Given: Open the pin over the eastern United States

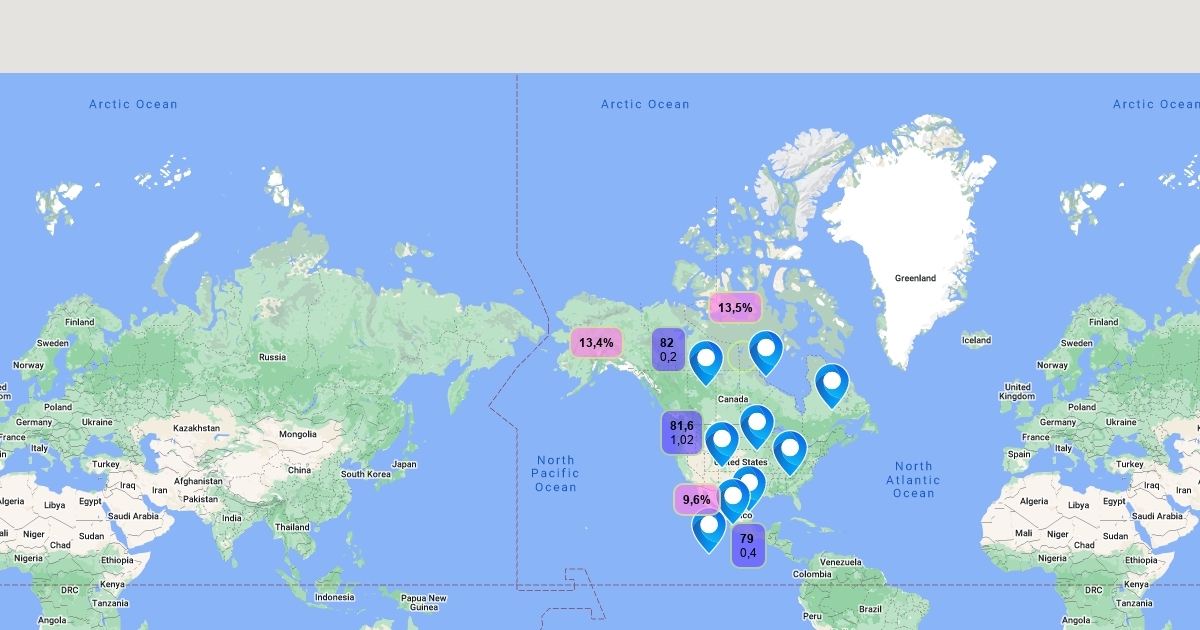Looking at the screenshot, I should pyautogui.click(x=789, y=450).
